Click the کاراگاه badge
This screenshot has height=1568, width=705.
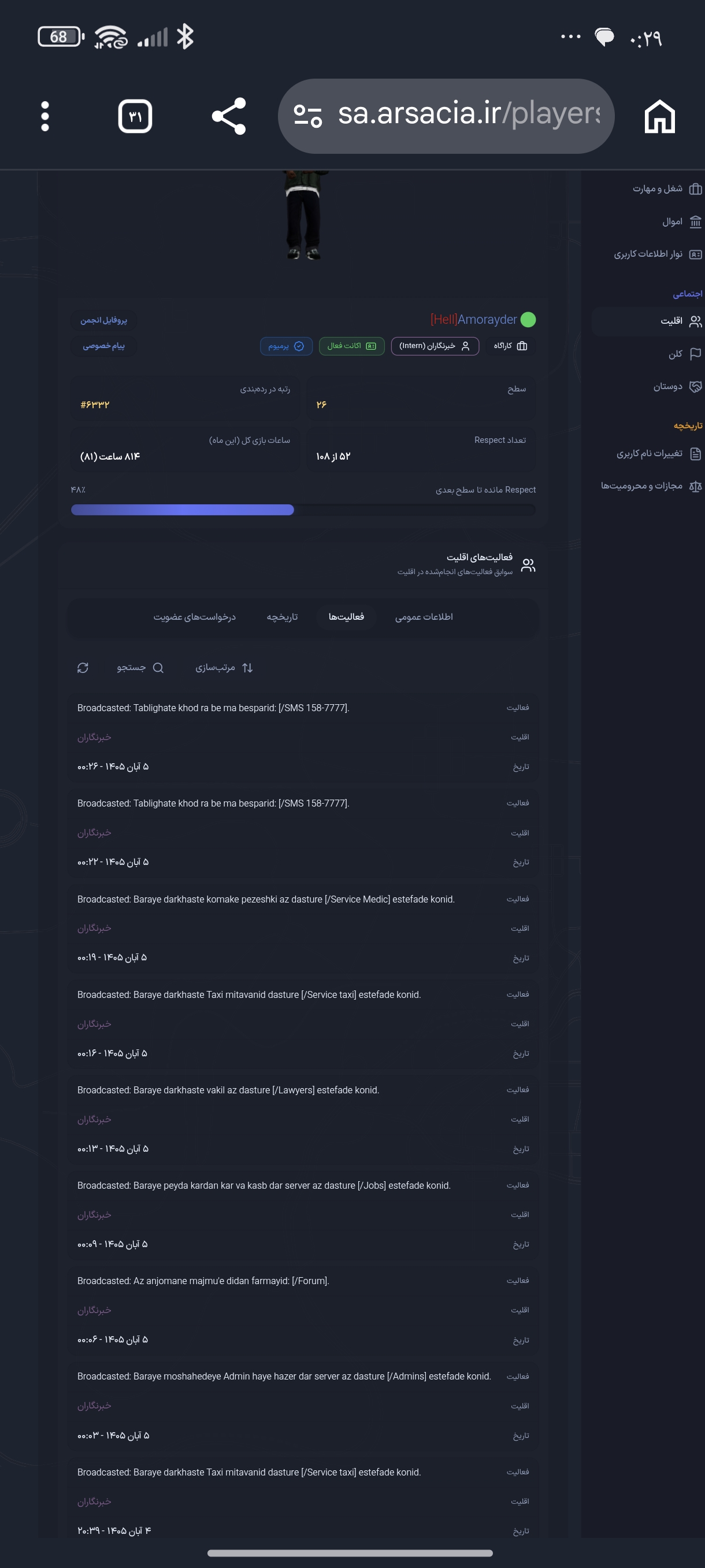tap(510, 346)
